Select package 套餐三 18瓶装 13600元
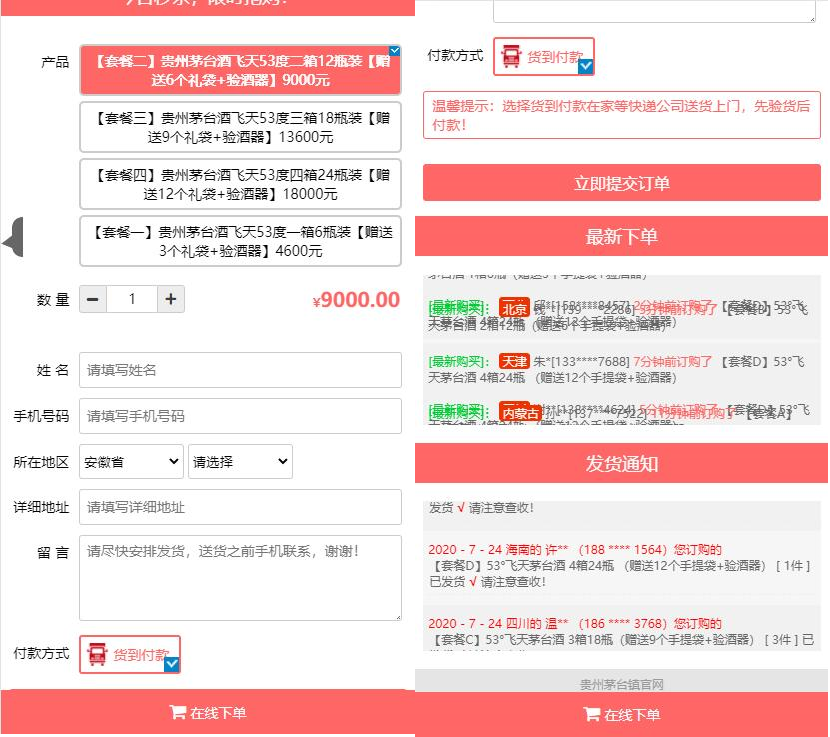Image resolution: width=830 pixels, height=737 pixels. click(x=240, y=128)
